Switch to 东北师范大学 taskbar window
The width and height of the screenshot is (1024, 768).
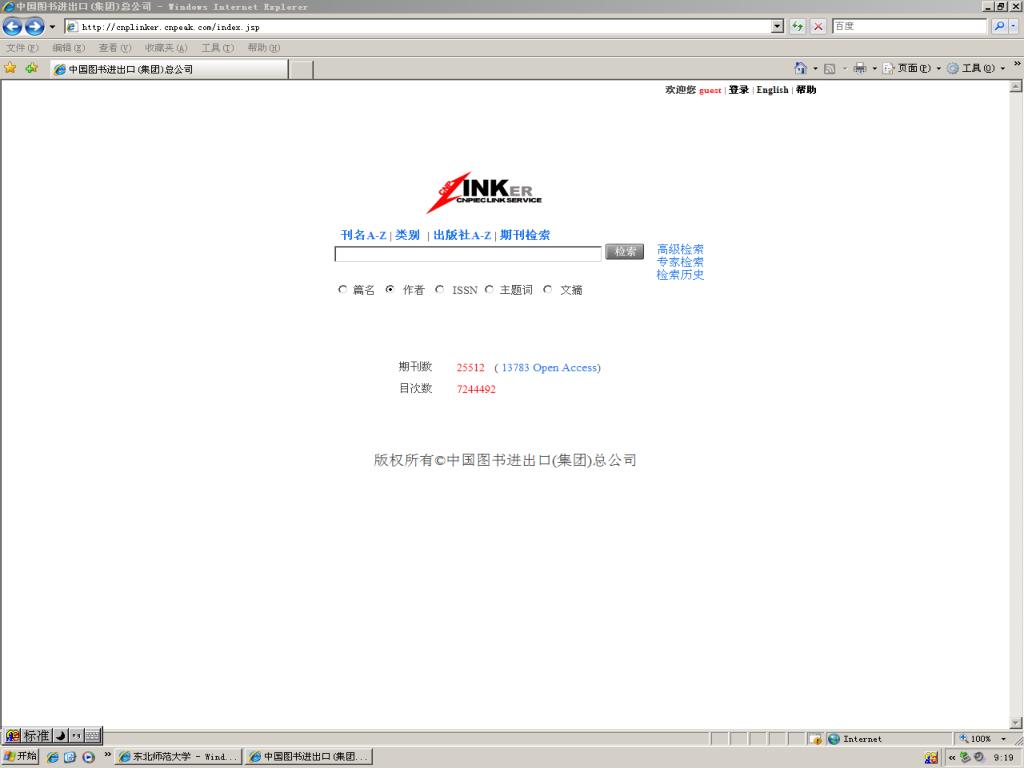point(179,757)
